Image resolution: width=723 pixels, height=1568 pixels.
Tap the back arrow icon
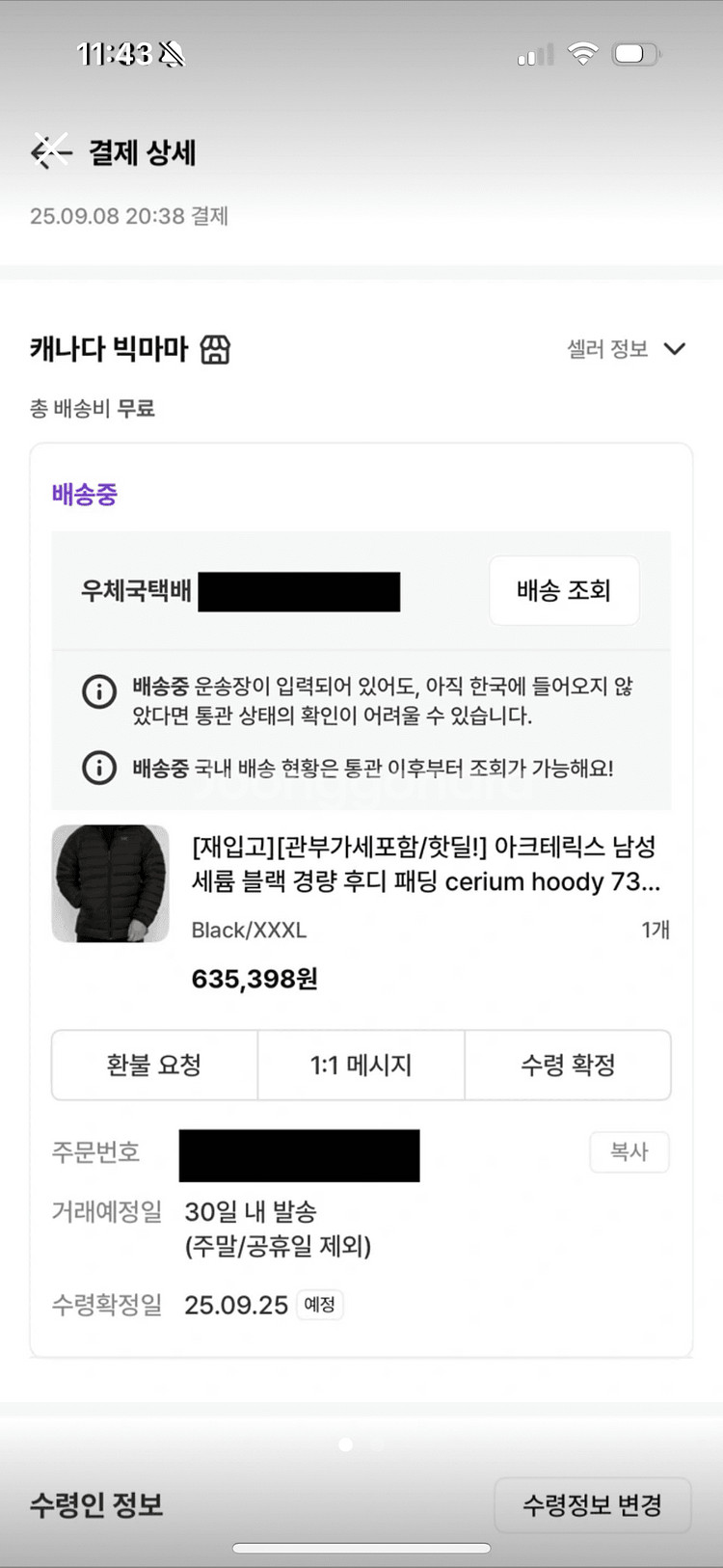click(50, 151)
